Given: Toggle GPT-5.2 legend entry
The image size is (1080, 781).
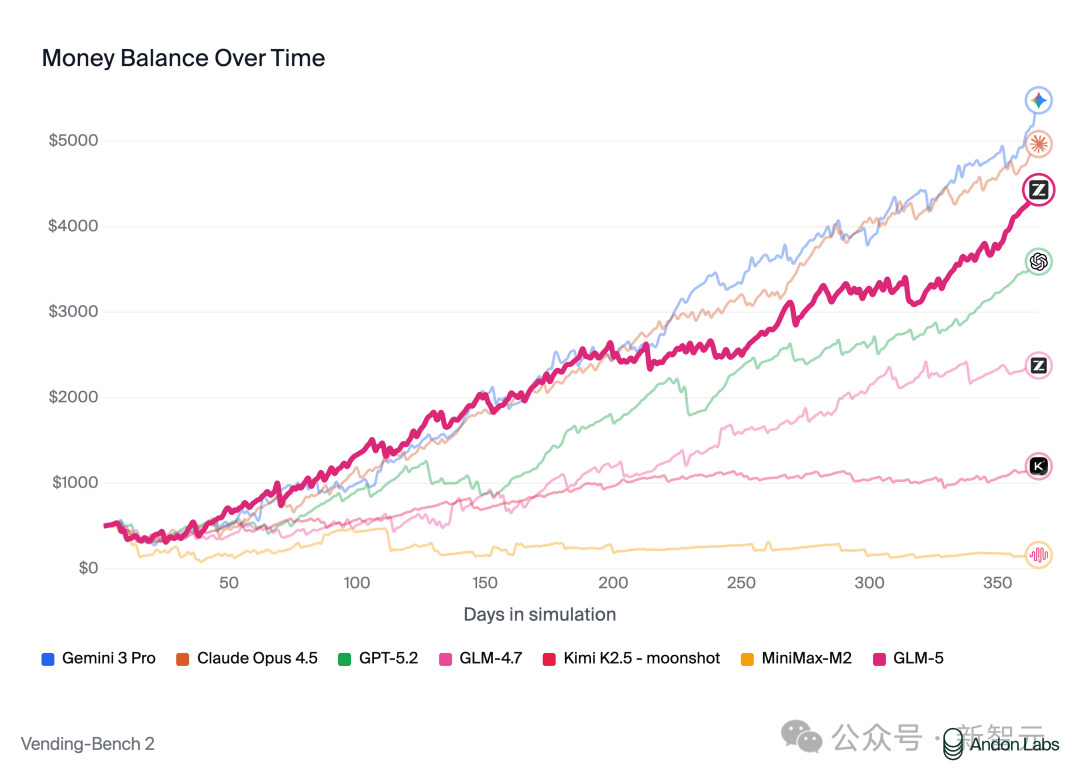Looking at the screenshot, I should (378, 658).
